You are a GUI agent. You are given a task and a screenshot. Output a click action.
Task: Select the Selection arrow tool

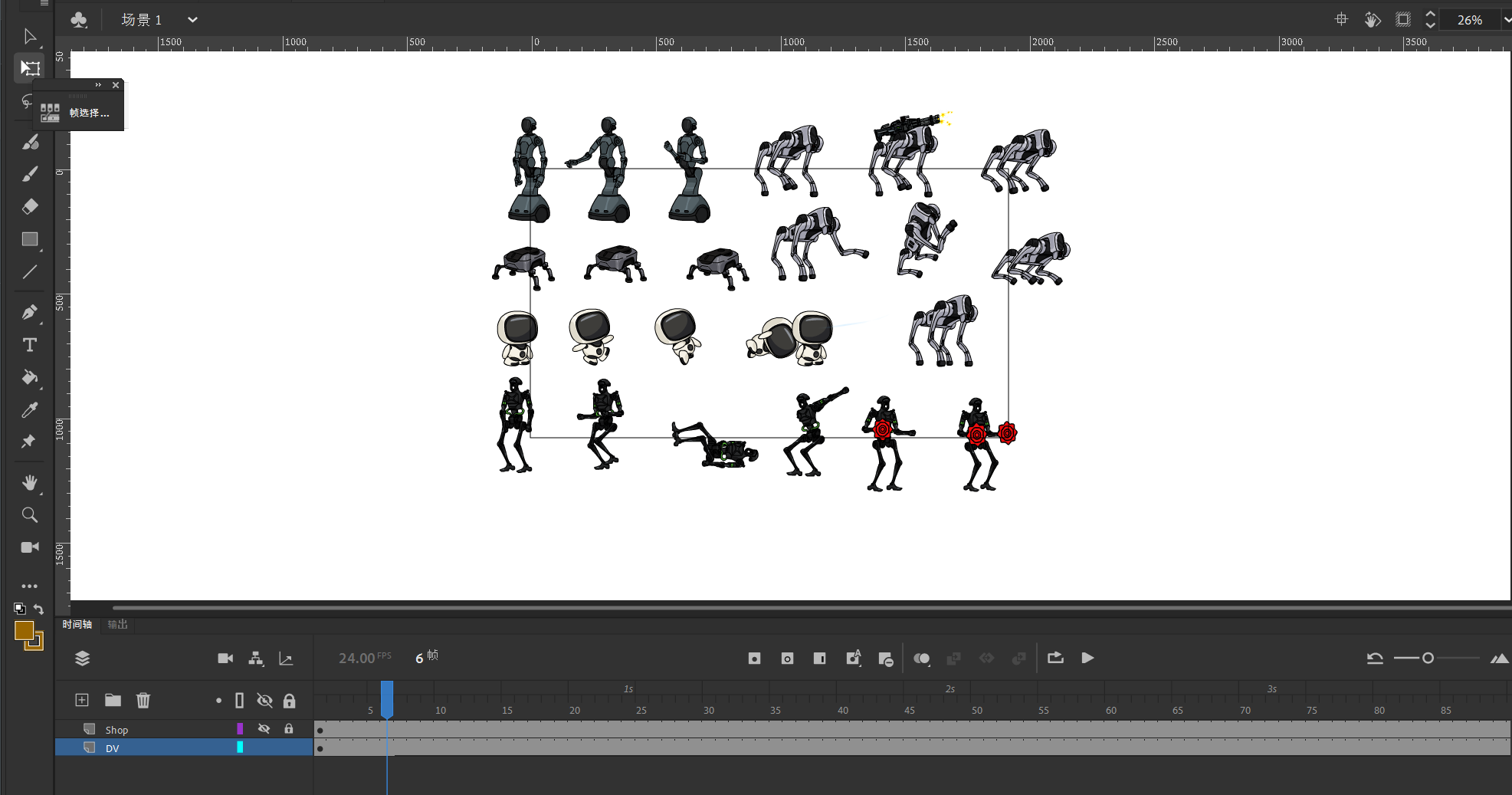point(30,36)
